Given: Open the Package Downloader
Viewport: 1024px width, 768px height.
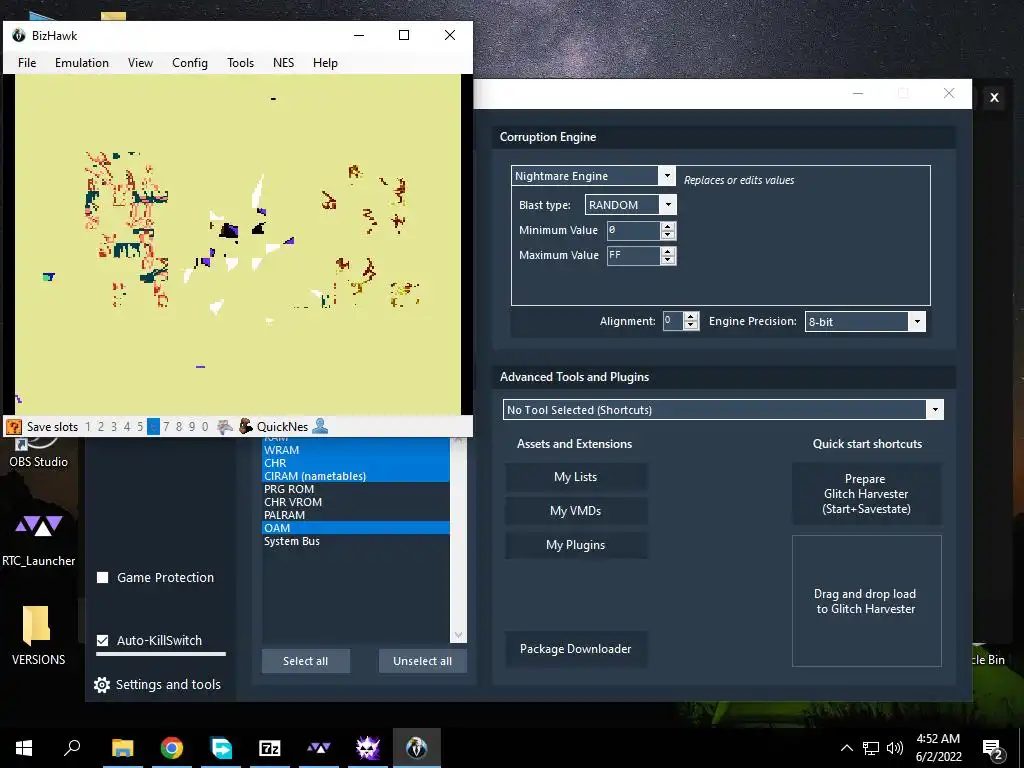Looking at the screenshot, I should coord(575,648).
